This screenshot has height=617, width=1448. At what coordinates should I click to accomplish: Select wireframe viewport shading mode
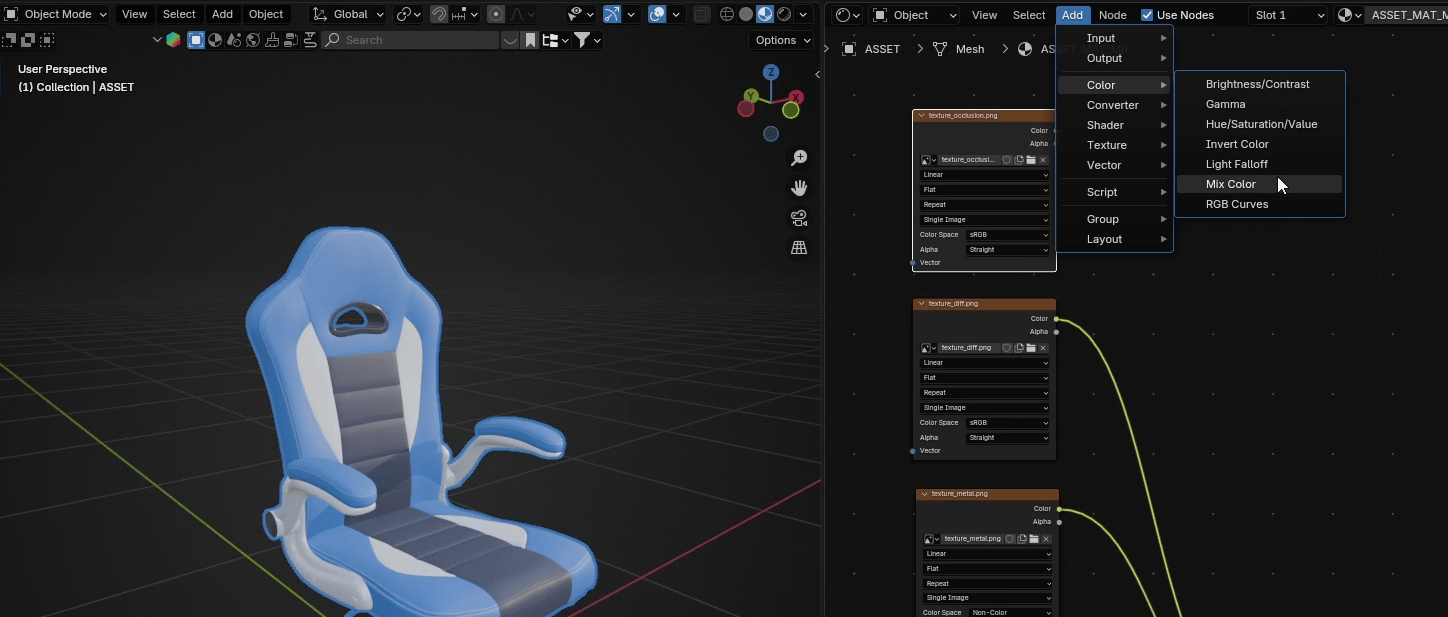coord(727,14)
